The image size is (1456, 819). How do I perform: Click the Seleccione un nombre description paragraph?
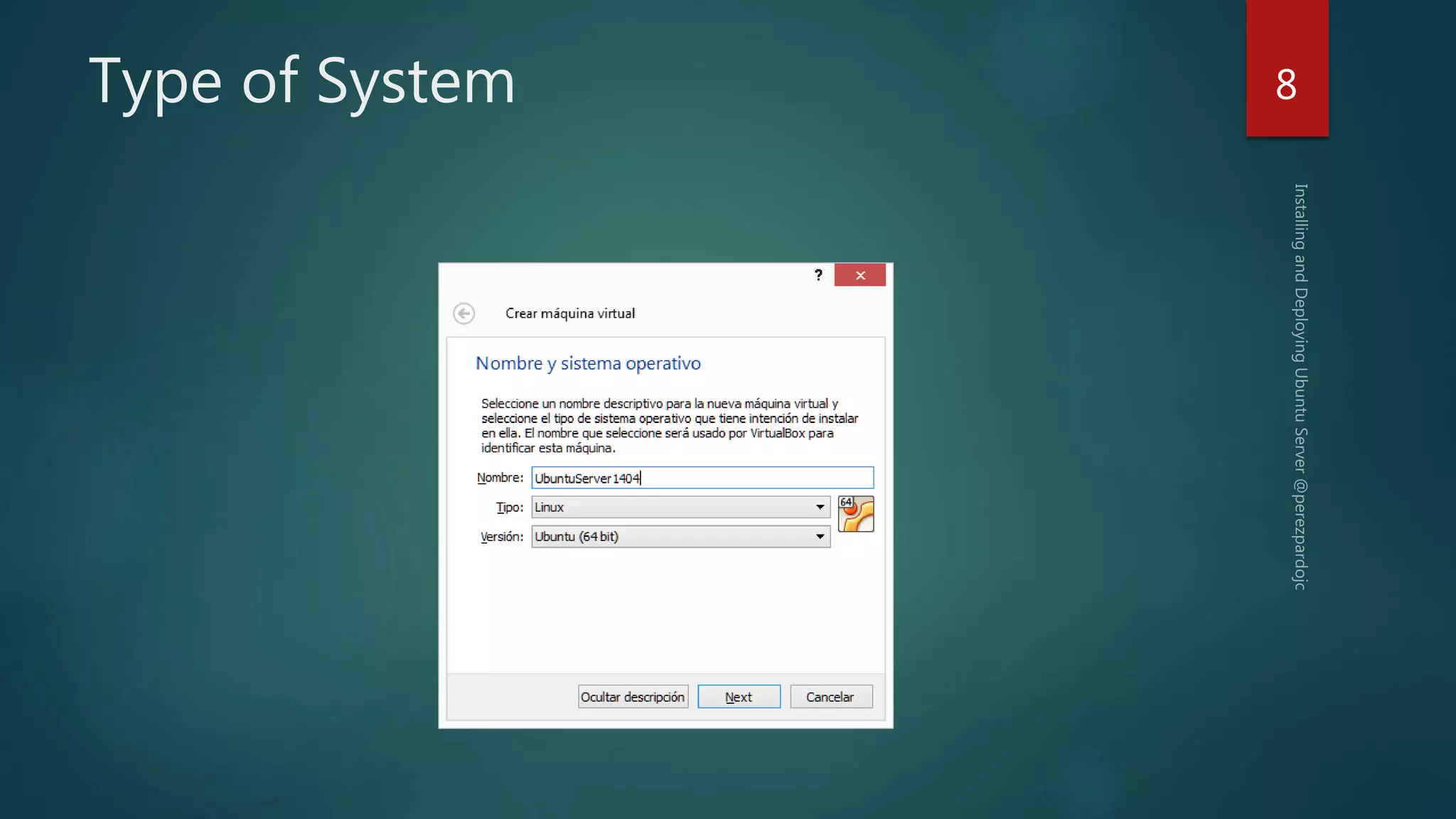tap(668, 425)
